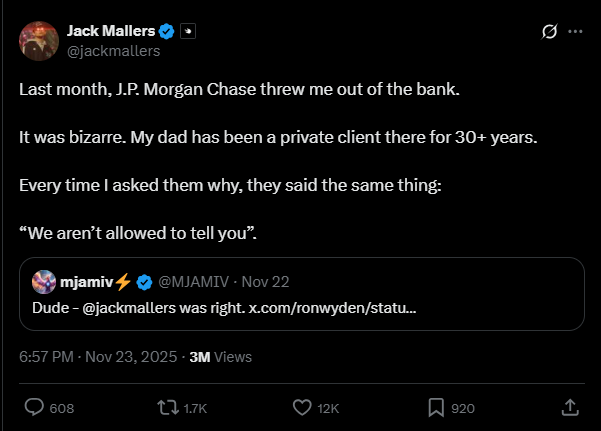Open the three-dot More menu

click(575, 31)
